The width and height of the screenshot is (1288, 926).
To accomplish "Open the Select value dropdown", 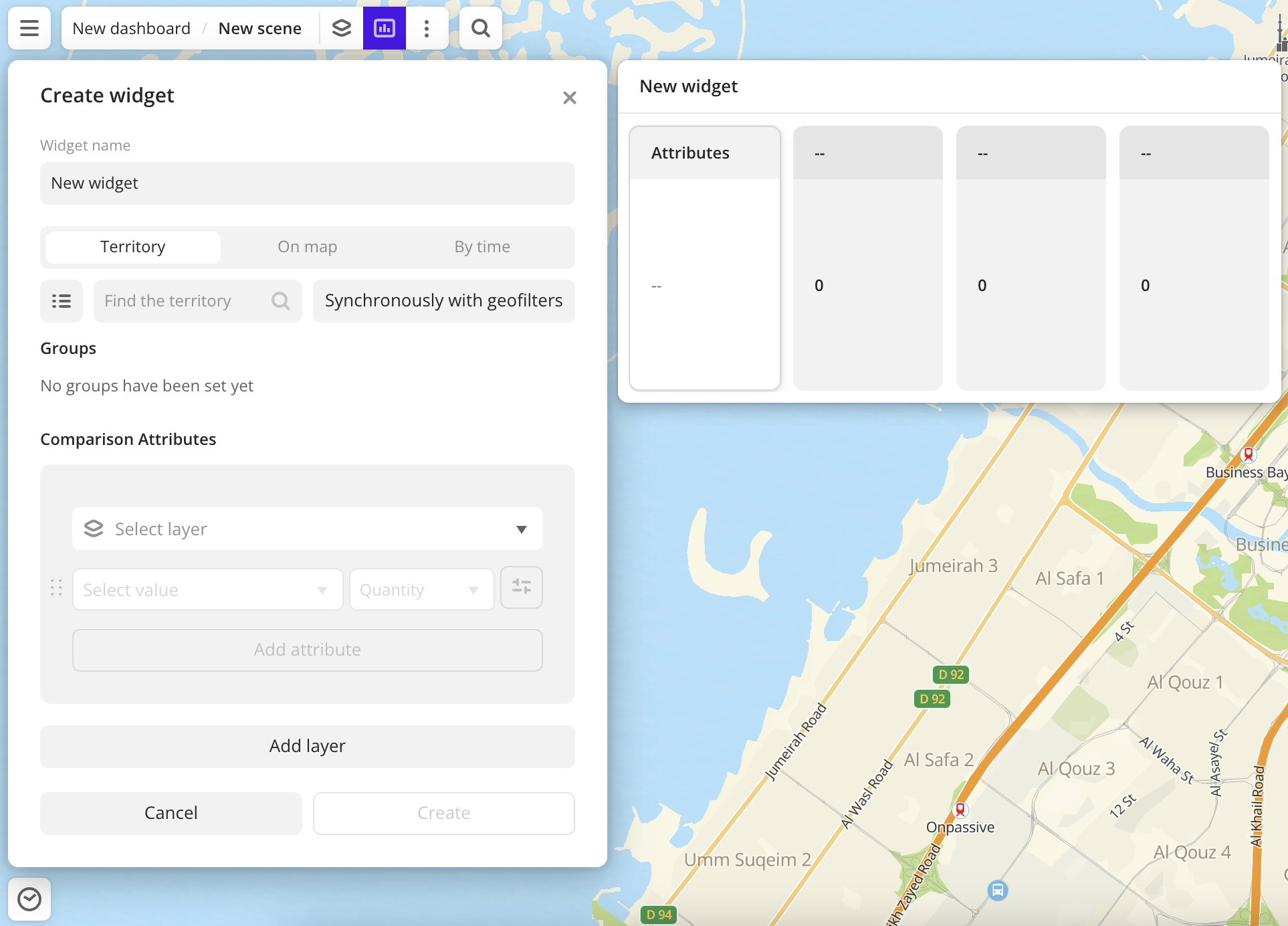I will (x=207, y=589).
